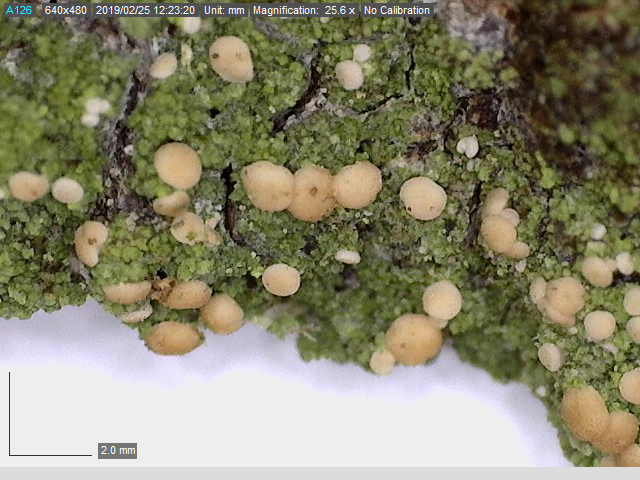Click the No Calibration label
The width and height of the screenshot is (640, 480).
pyautogui.click(x=397, y=10)
